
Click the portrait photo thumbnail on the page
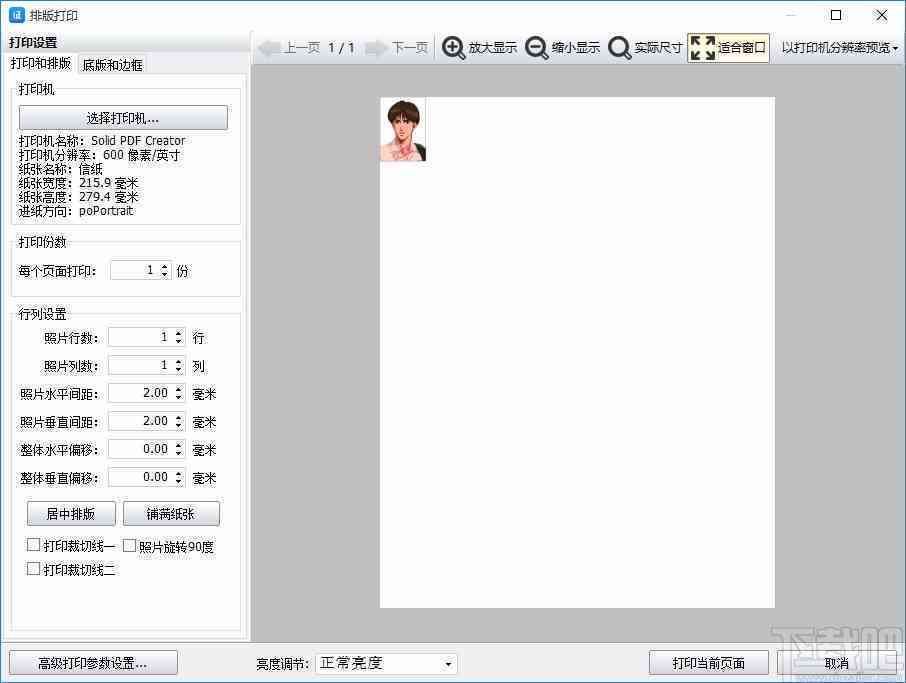click(x=403, y=130)
